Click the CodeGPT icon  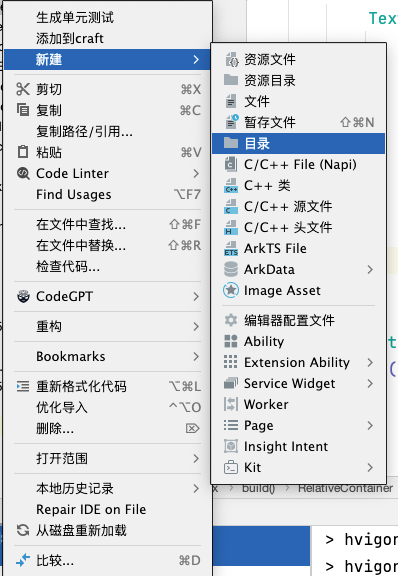24,296
